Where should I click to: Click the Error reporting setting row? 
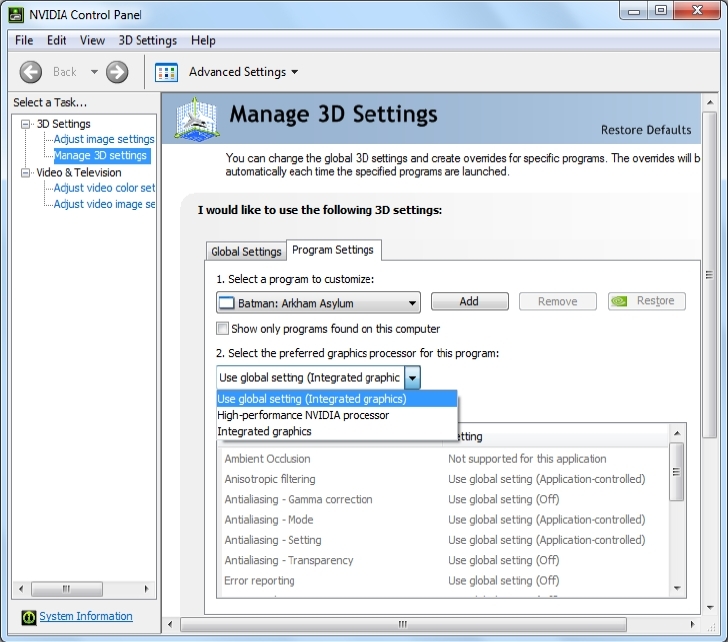[443, 581]
